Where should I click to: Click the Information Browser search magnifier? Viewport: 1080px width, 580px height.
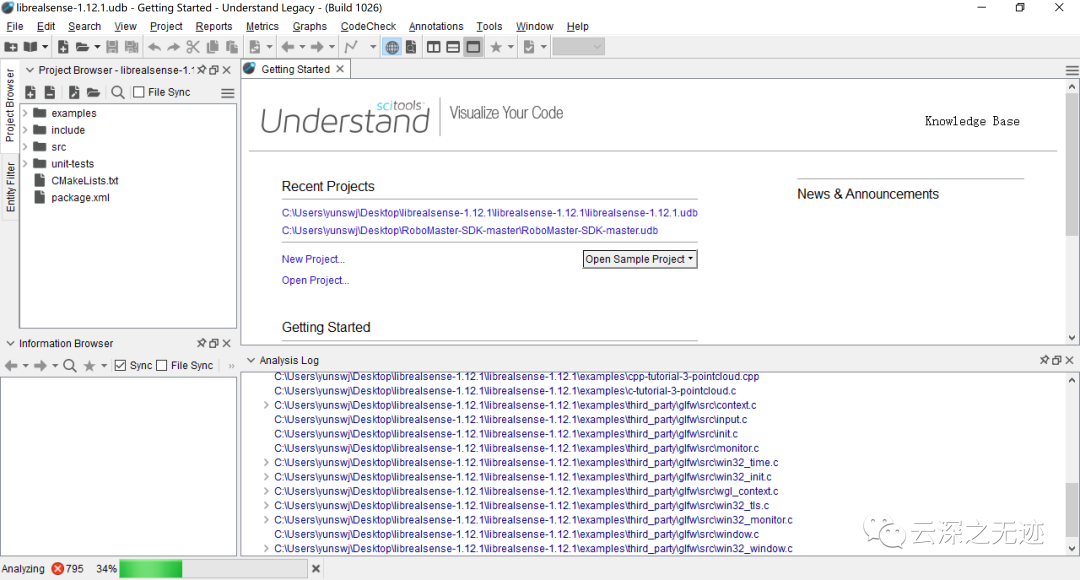click(x=70, y=366)
